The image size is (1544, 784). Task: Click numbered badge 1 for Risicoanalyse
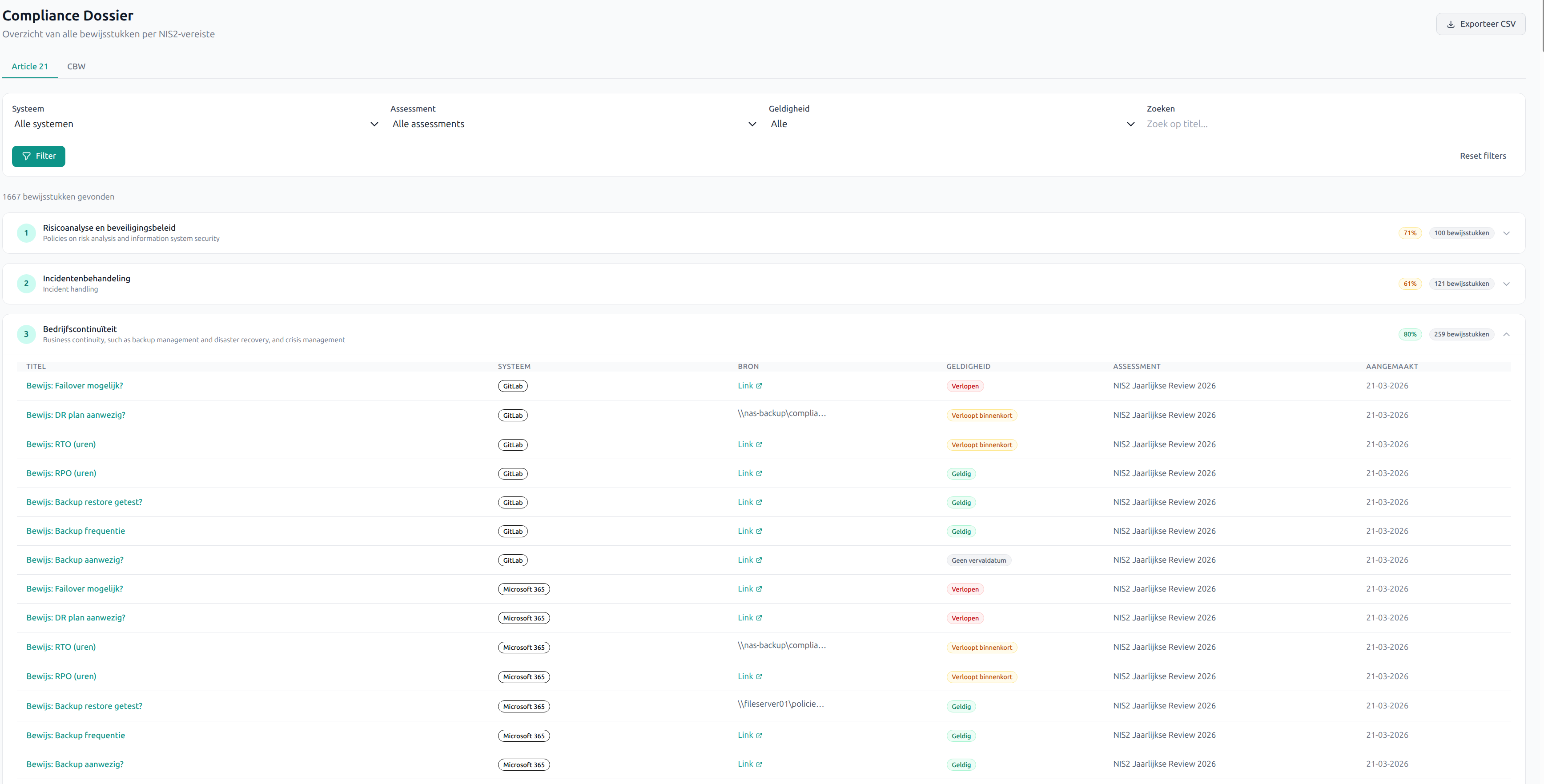tap(26, 233)
